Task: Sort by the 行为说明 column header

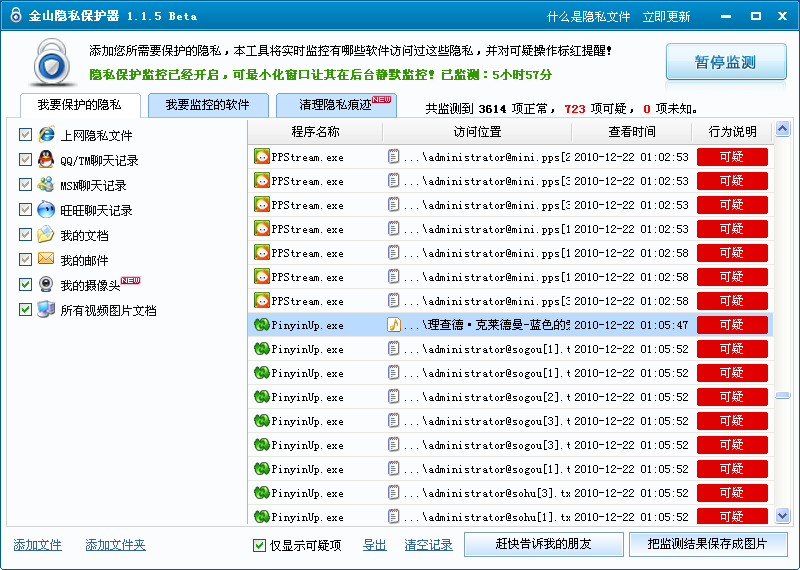Action: coord(733,132)
